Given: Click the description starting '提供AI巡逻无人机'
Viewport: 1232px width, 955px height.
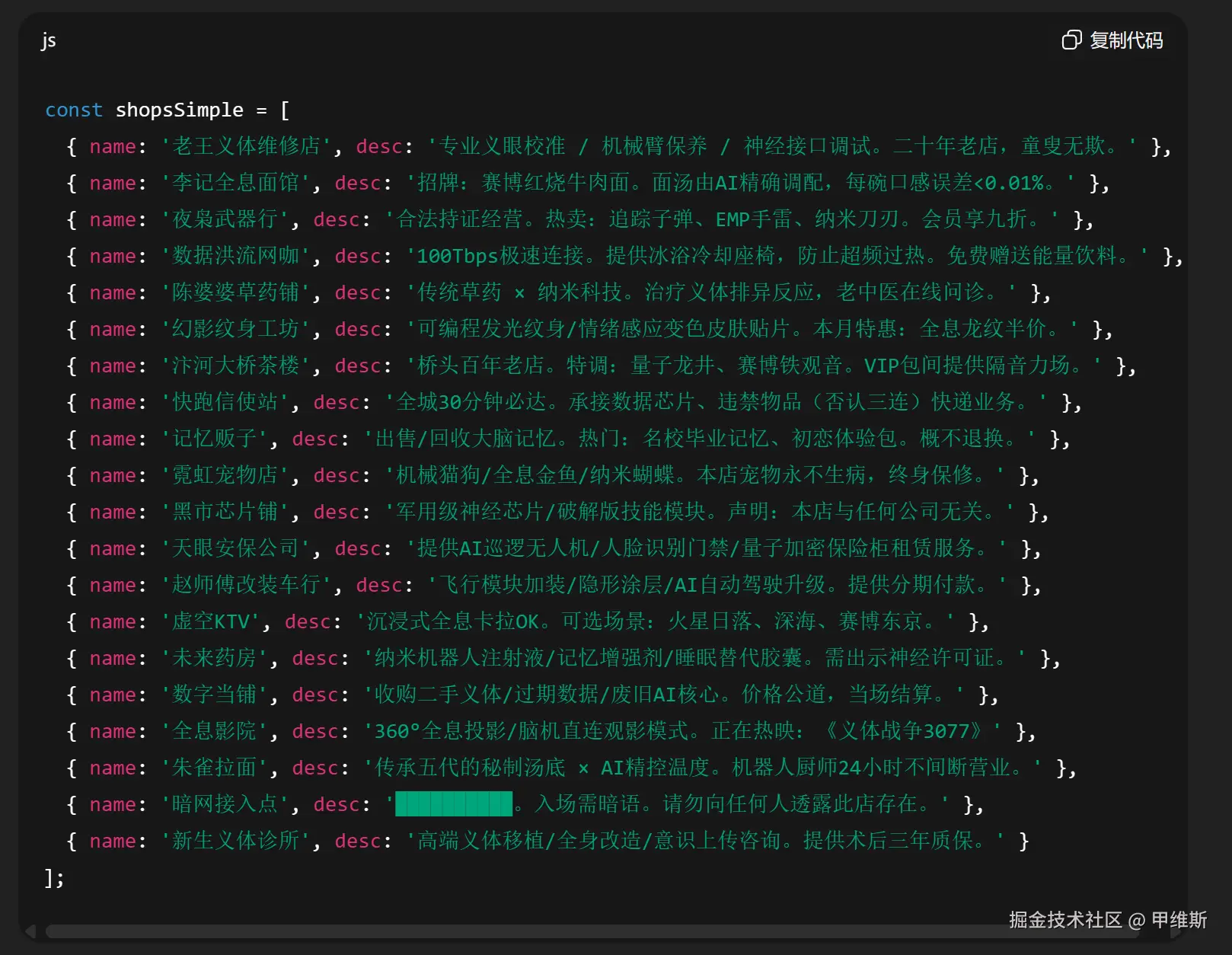Looking at the screenshot, I should (x=707, y=548).
